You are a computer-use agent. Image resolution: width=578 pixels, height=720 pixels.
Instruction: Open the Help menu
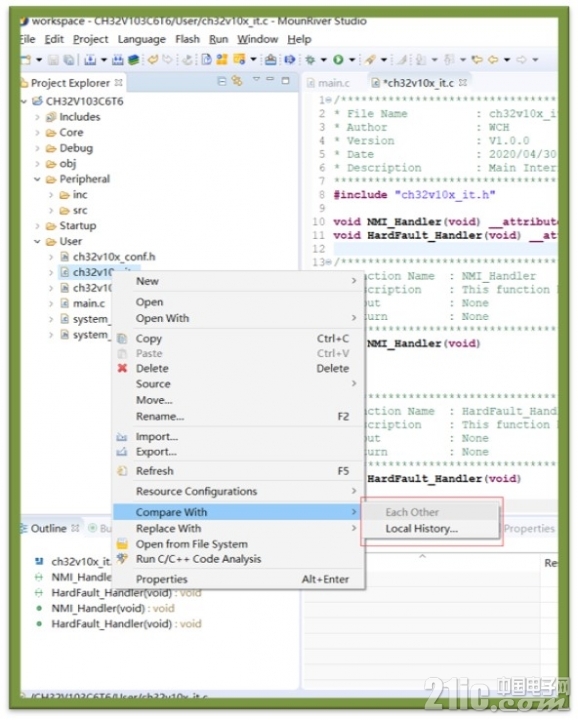[299, 39]
